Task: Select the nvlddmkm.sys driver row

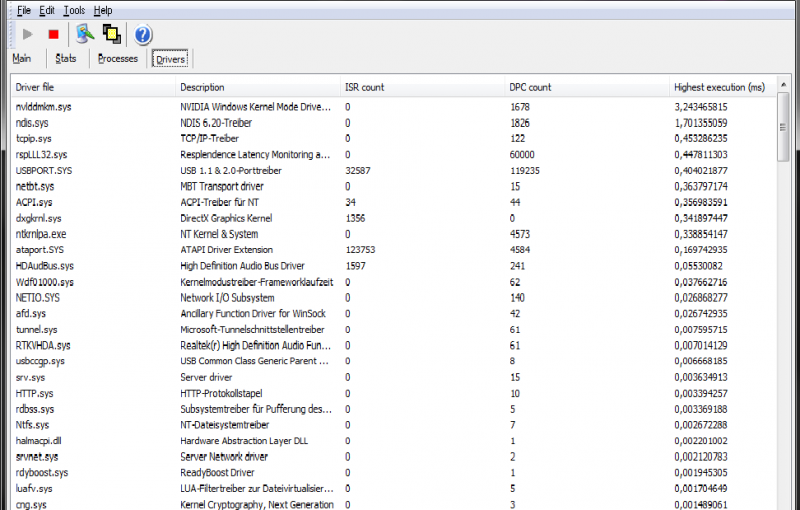Action: [394, 107]
